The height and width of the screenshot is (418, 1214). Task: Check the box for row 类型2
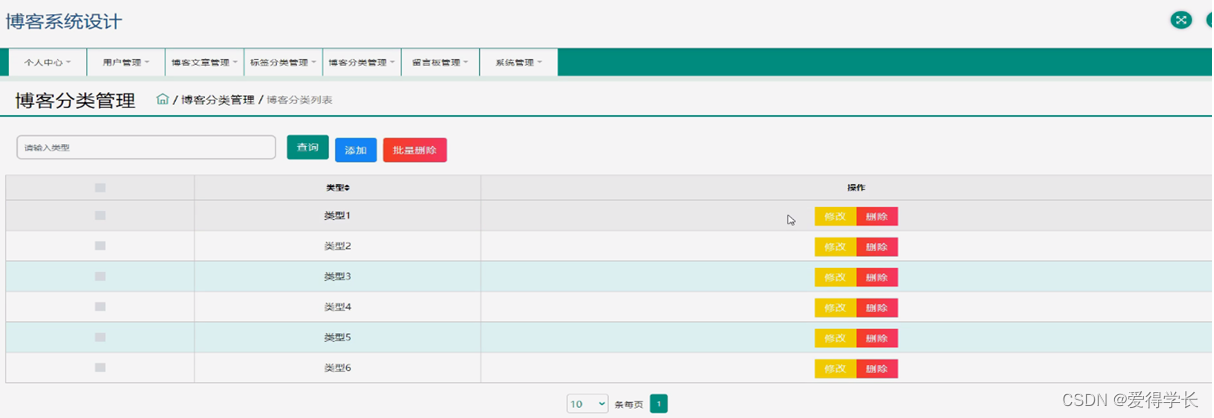click(x=100, y=246)
